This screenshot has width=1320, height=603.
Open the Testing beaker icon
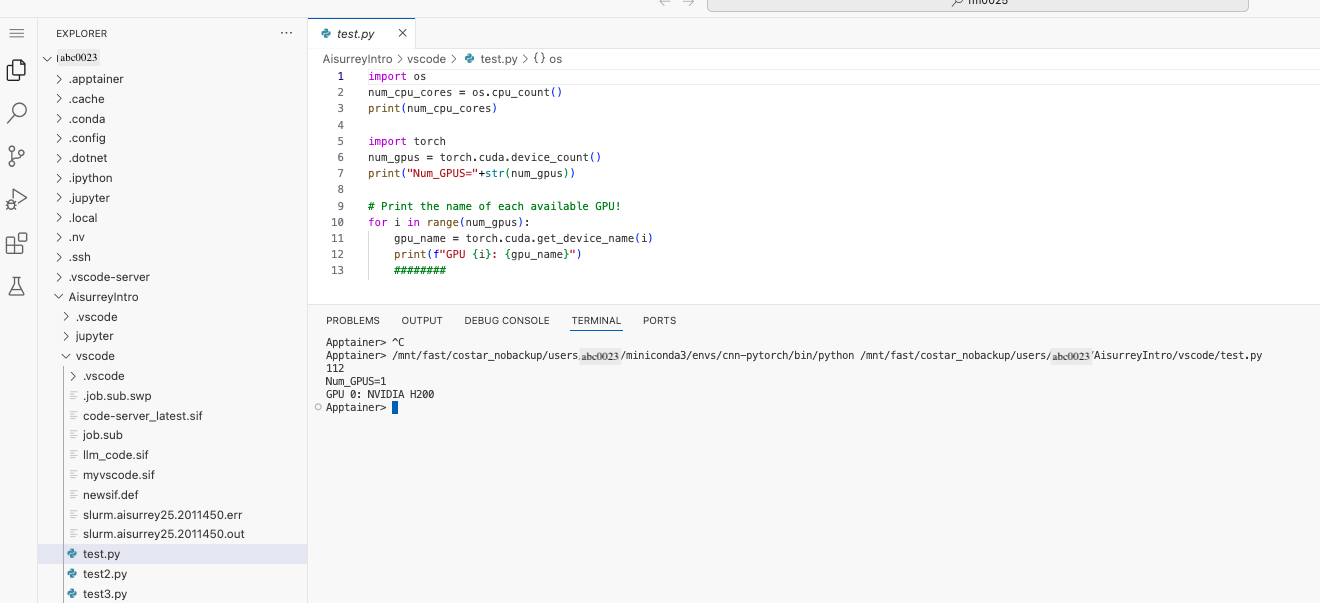[x=16, y=287]
